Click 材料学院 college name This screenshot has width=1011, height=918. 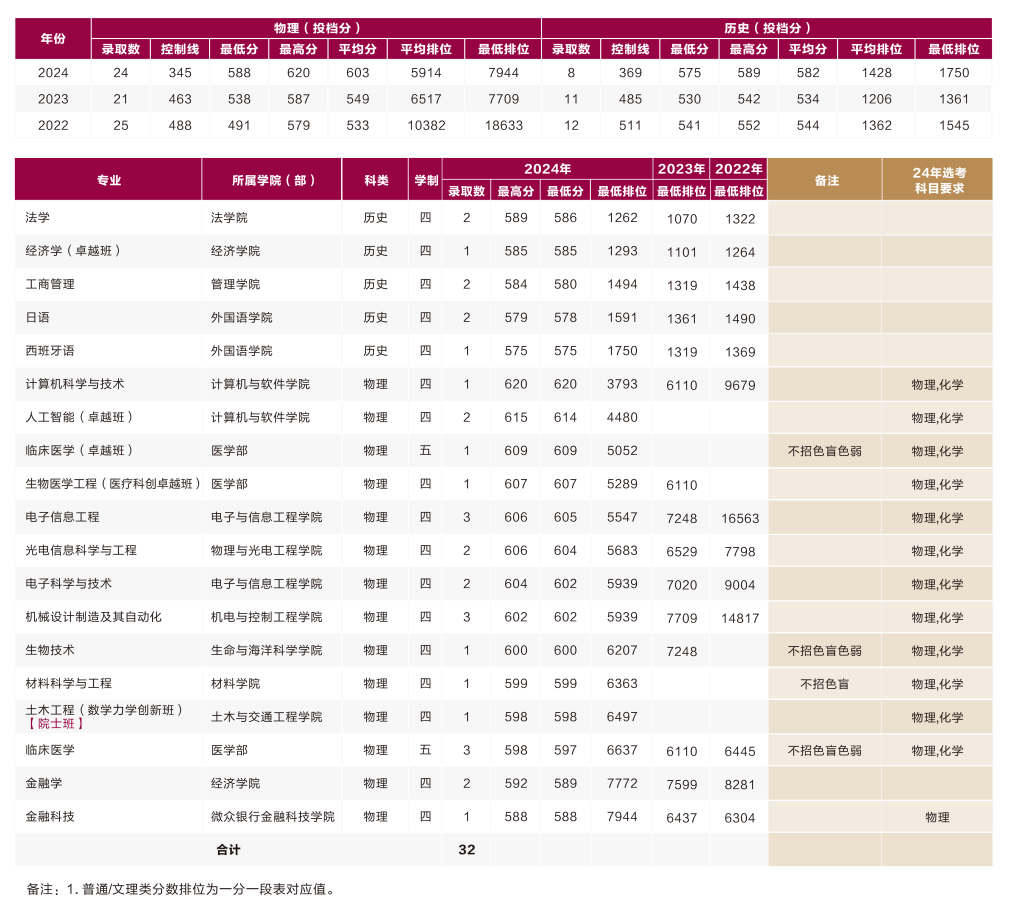click(235, 683)
